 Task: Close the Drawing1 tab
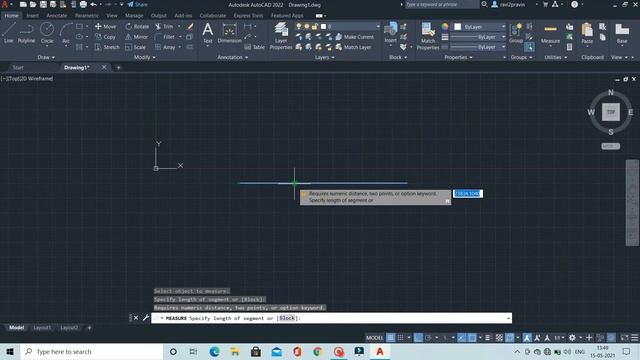104,67
